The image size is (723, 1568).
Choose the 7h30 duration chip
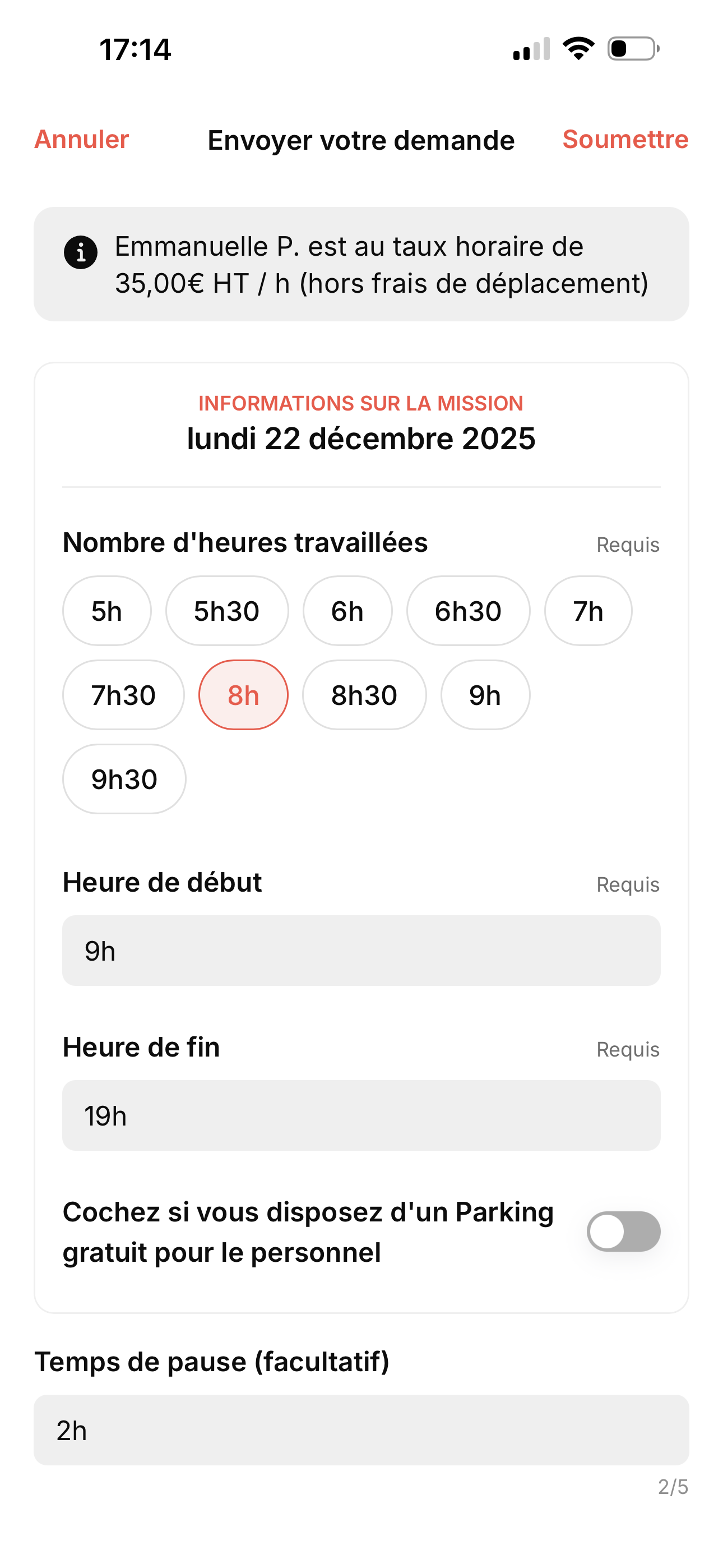pos(123,694)
